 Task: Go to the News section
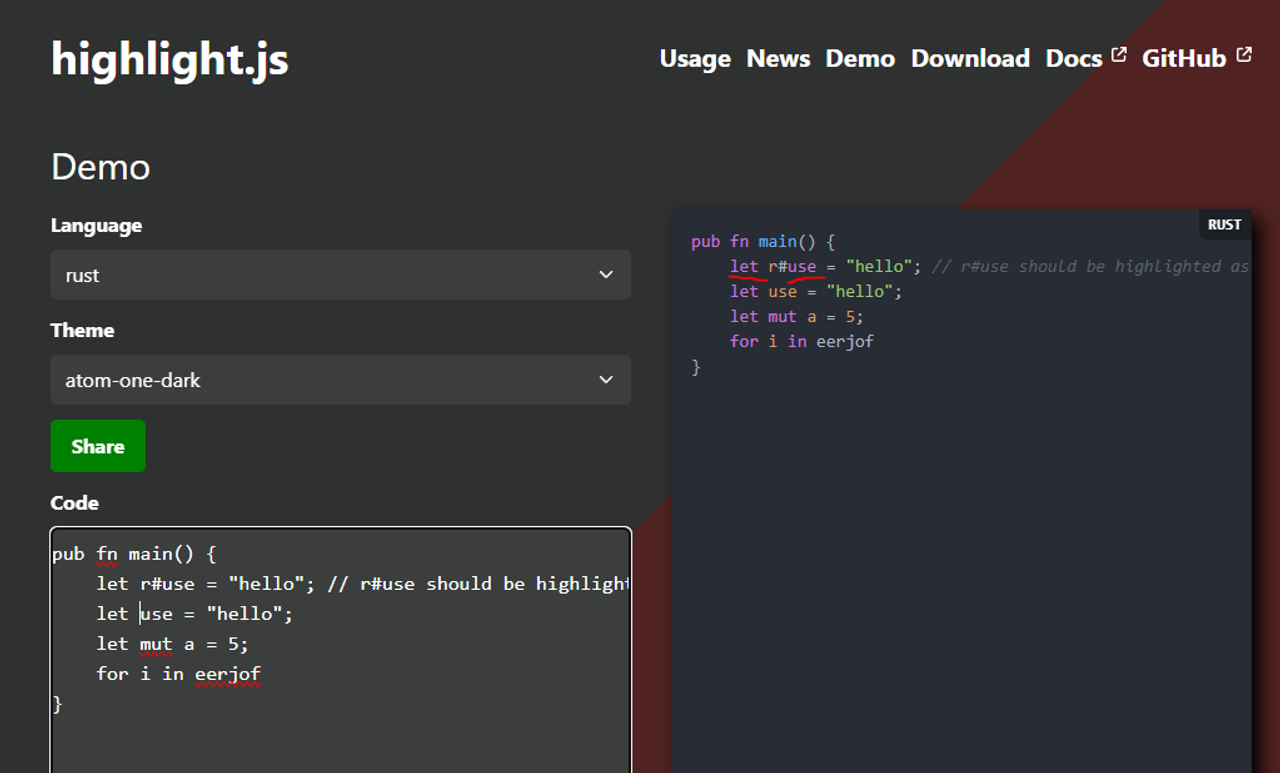pyautogui.click(x=778, y=59)
